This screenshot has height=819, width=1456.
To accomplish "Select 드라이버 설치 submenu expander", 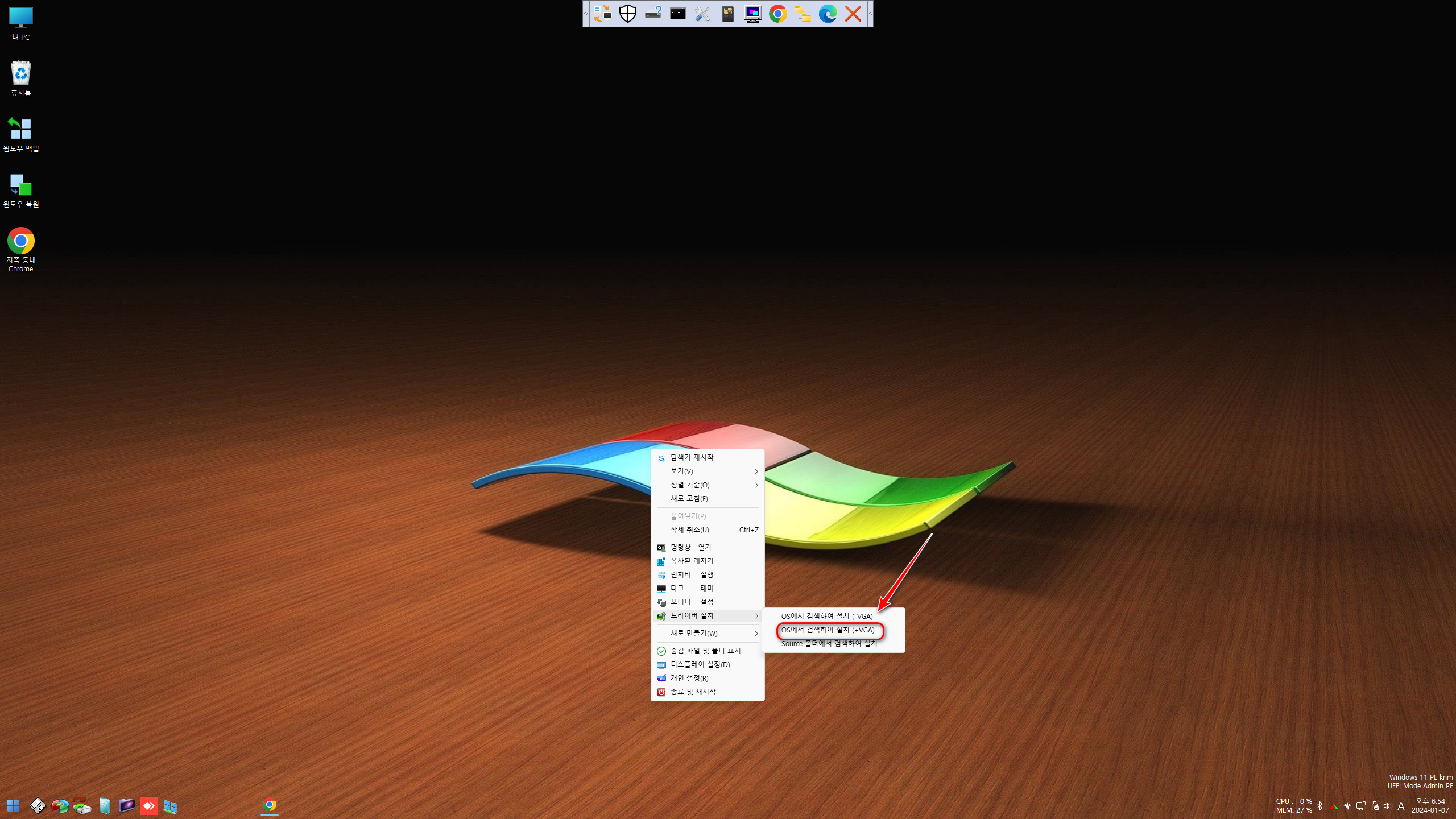I will click(x=756, y=615).
